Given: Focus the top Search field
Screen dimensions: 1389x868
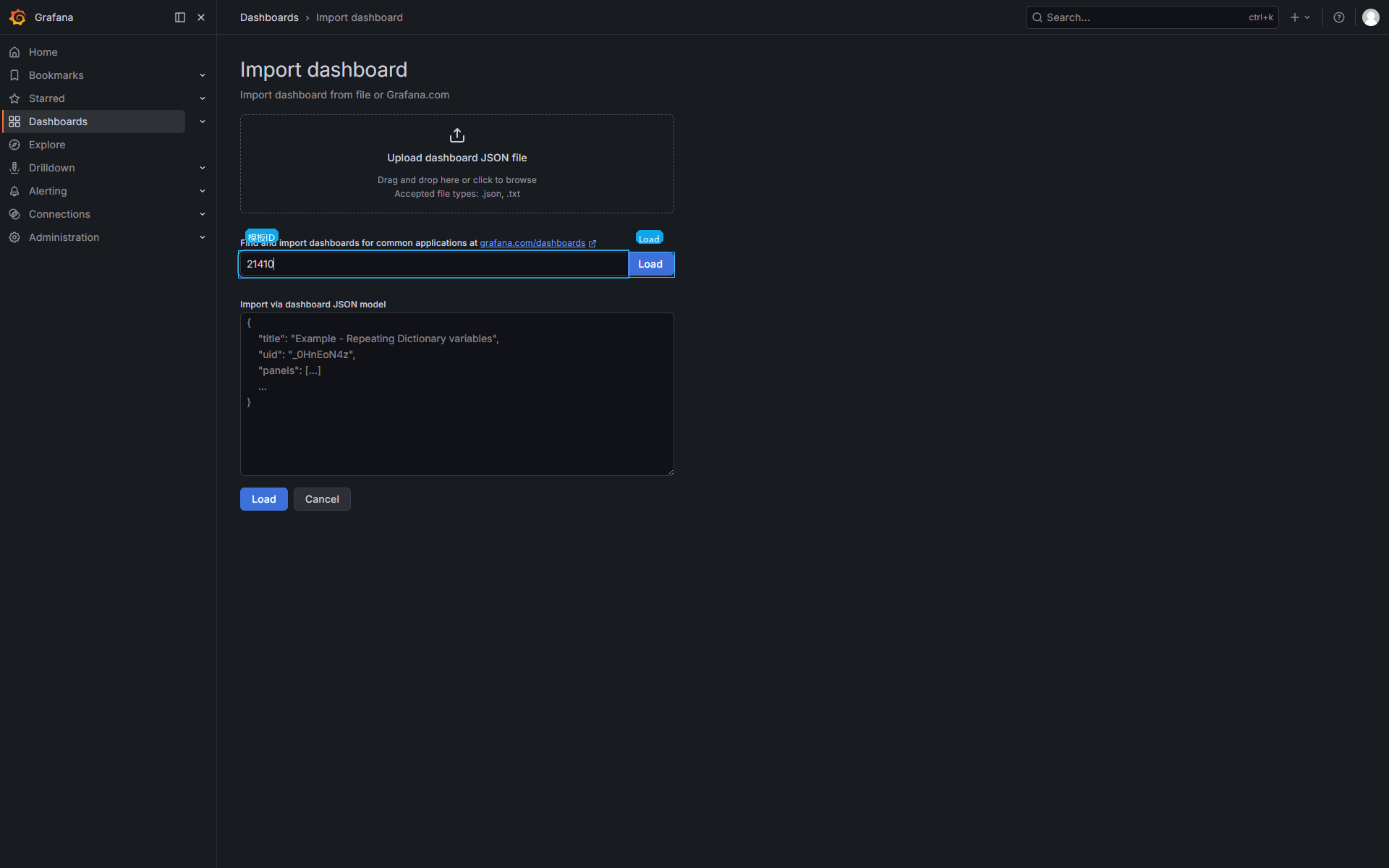Looking at the screenshot, I should (1152, 17).
